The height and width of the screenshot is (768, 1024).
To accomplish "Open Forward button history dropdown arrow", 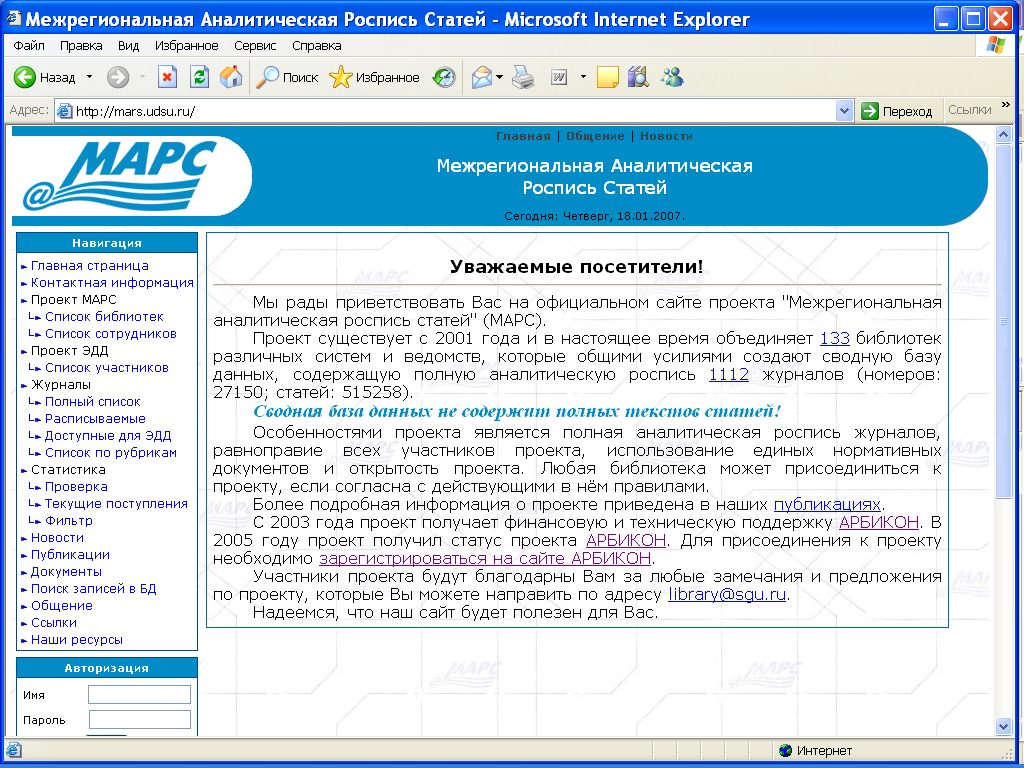I will (142, 77).
